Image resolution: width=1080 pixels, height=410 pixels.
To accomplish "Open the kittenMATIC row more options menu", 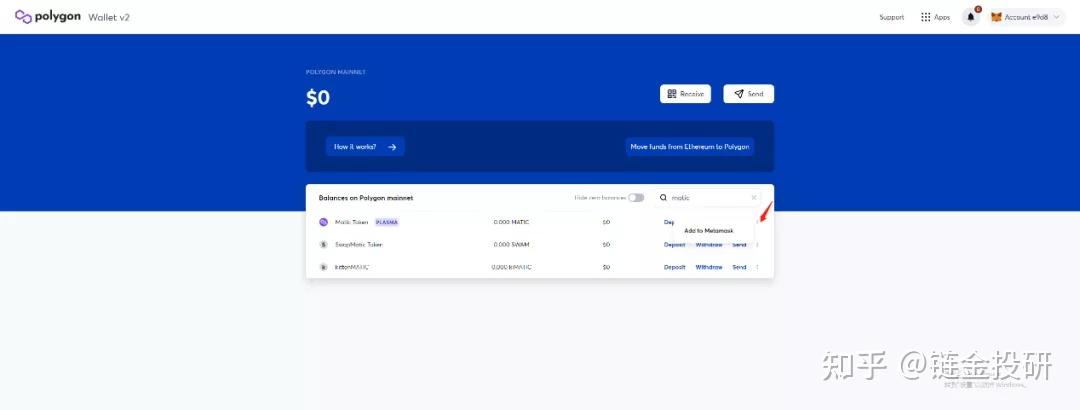I will (757, 267).
